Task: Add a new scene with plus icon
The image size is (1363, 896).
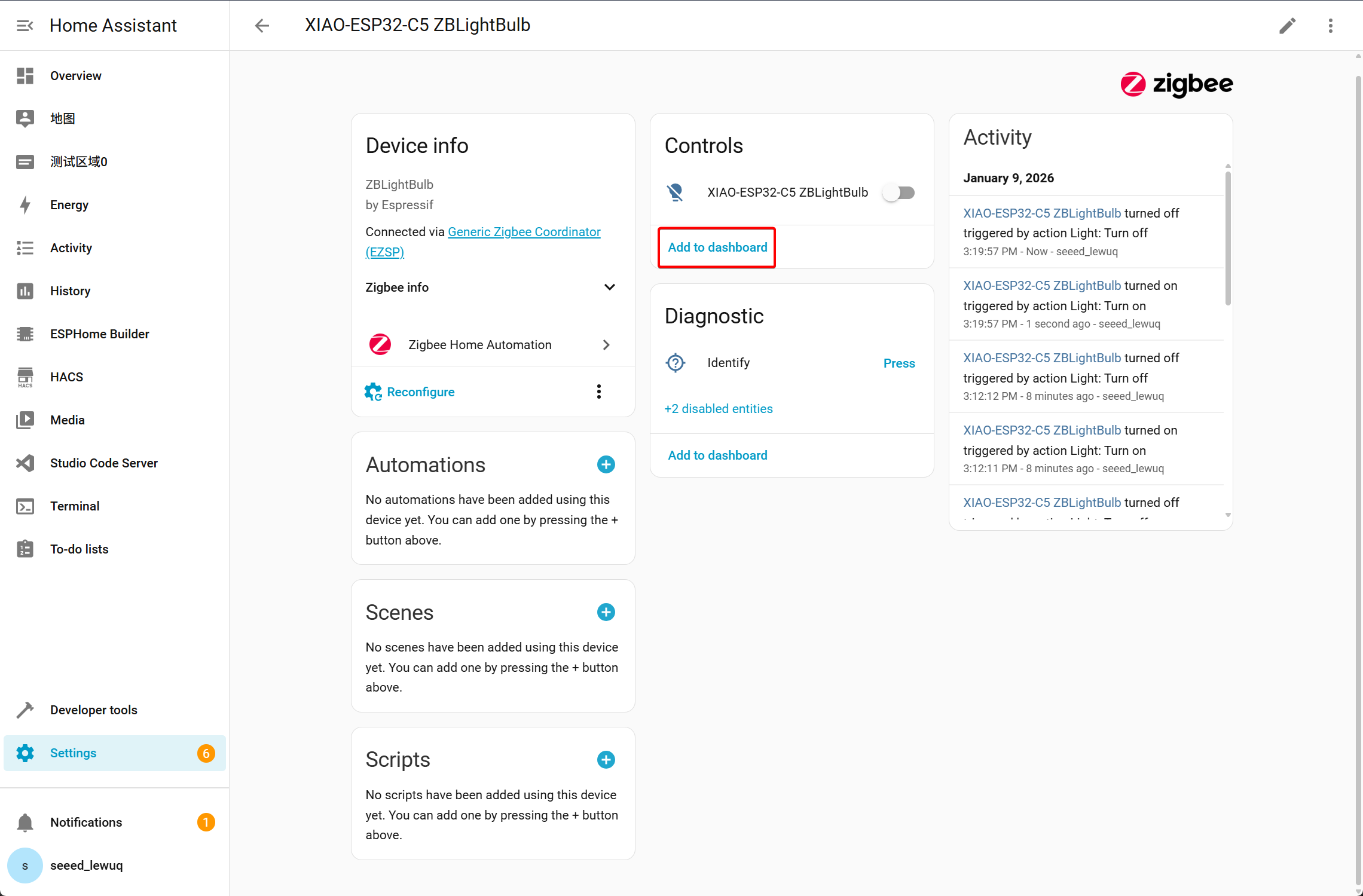Action: pyautogui.click(x=606, y=612)
